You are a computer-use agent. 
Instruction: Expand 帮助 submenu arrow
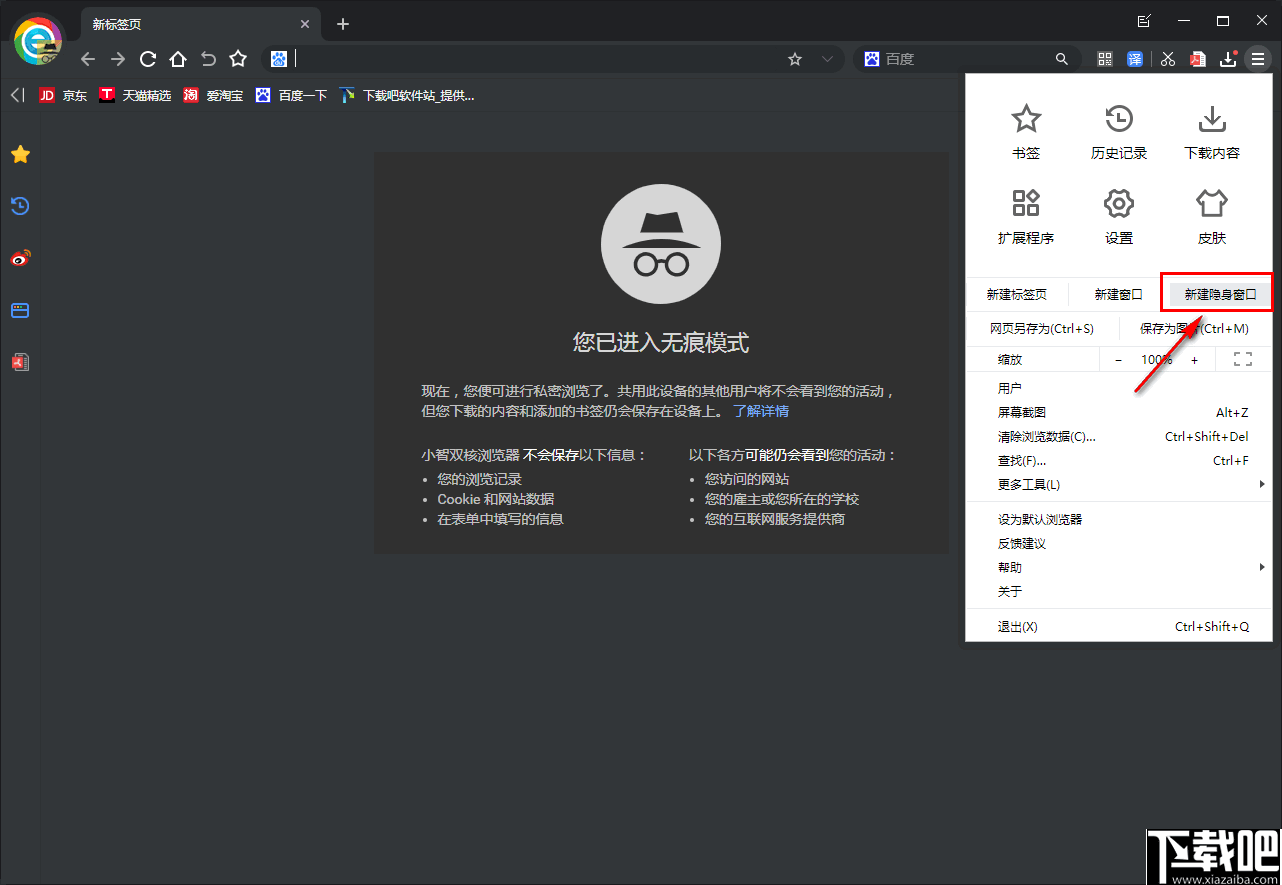1262,567
